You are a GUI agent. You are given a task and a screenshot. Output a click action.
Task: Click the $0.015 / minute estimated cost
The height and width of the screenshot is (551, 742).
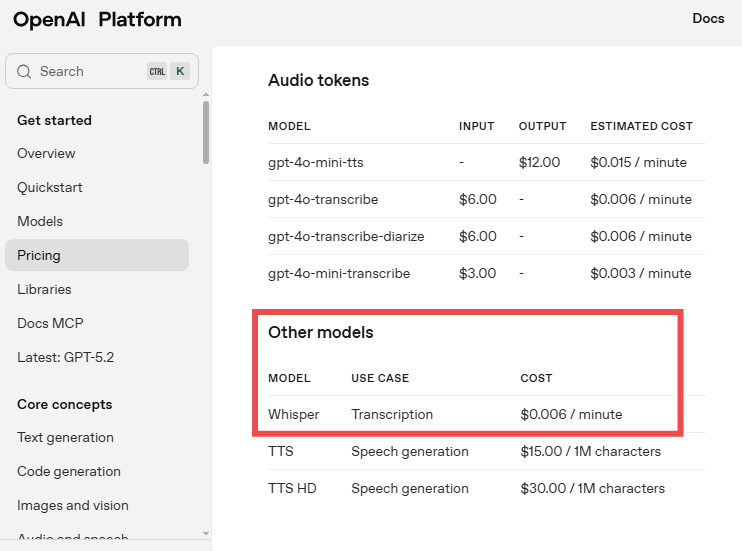coord(638,162)
